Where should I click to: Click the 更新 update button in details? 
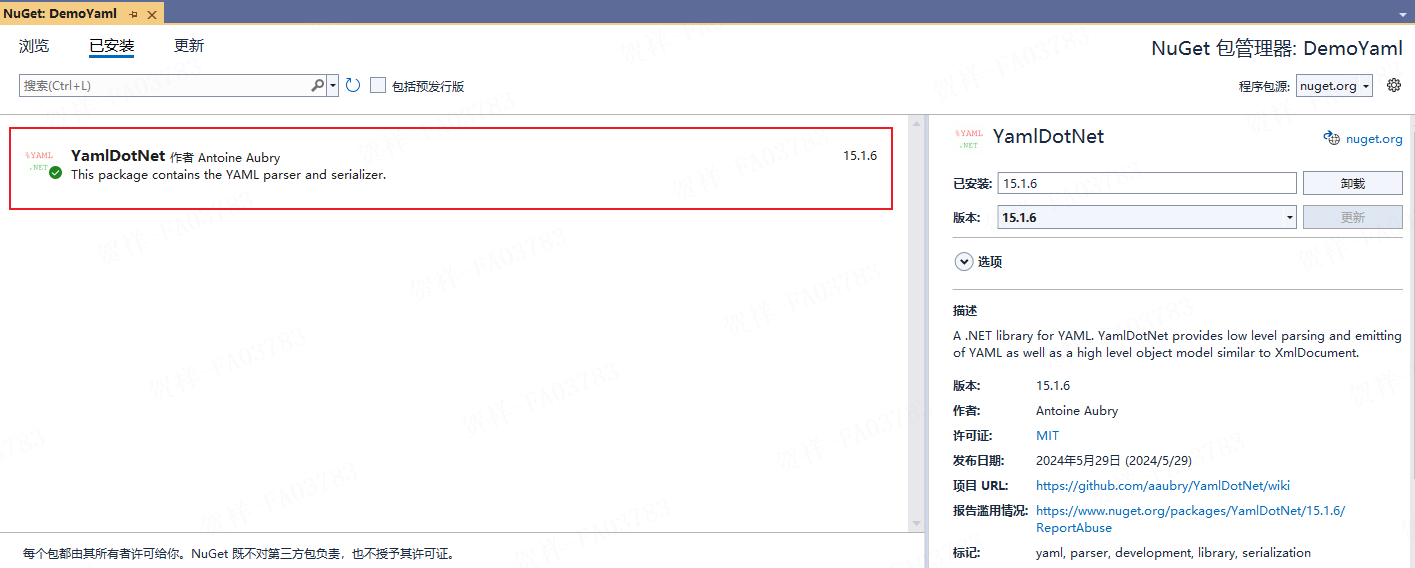(x=1353, y=217)
